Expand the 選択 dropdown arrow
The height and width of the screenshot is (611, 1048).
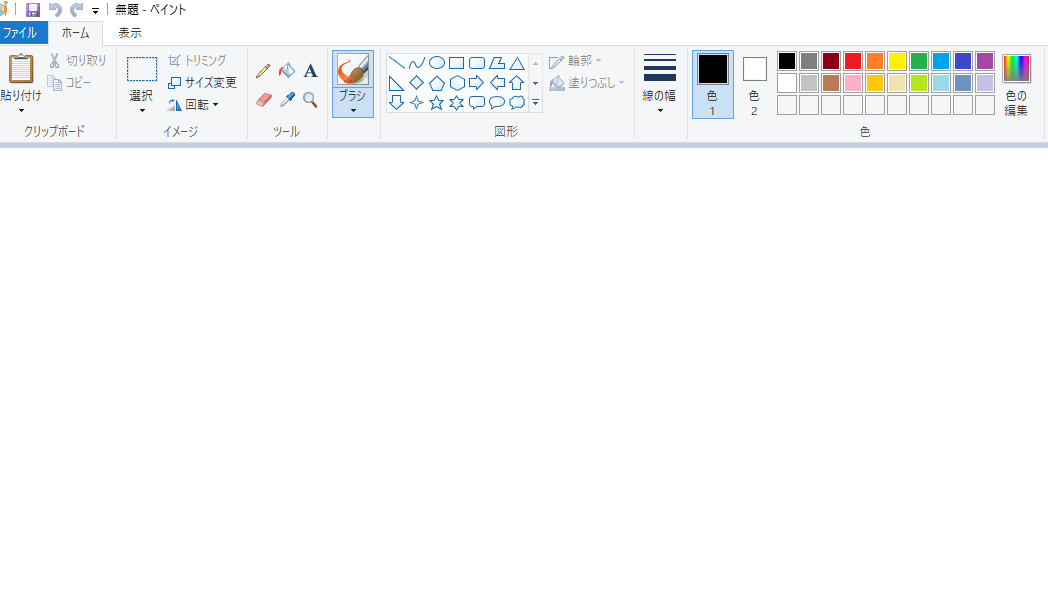tap(142, 110)
